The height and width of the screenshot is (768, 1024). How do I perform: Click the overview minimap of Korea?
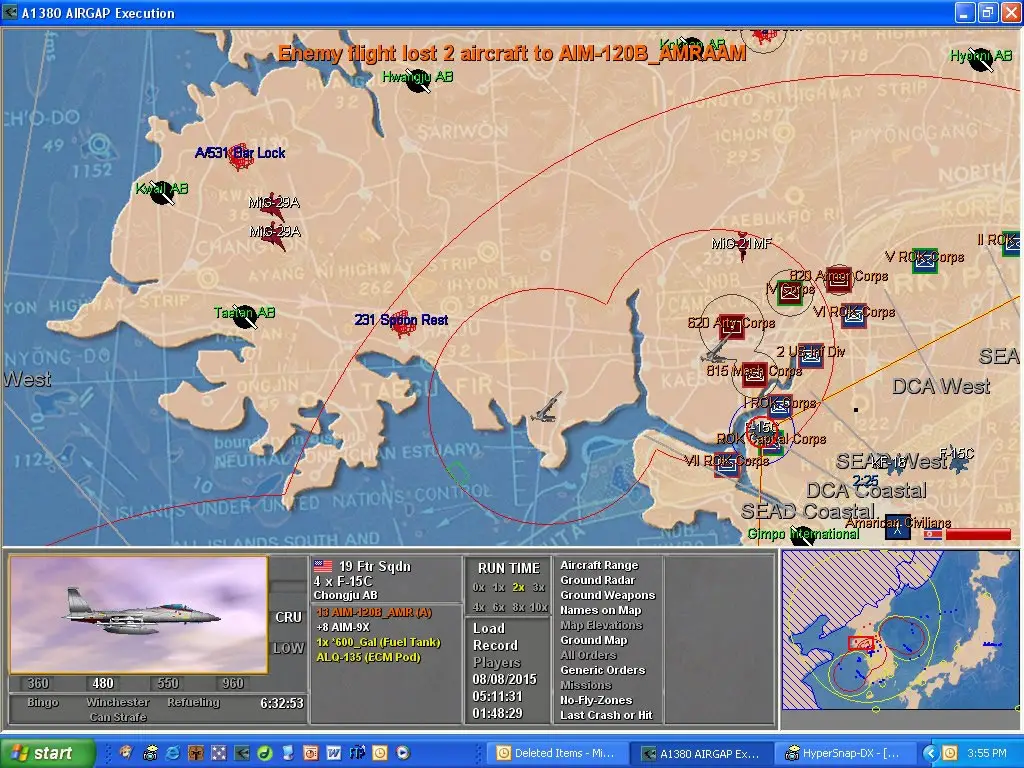899,638
